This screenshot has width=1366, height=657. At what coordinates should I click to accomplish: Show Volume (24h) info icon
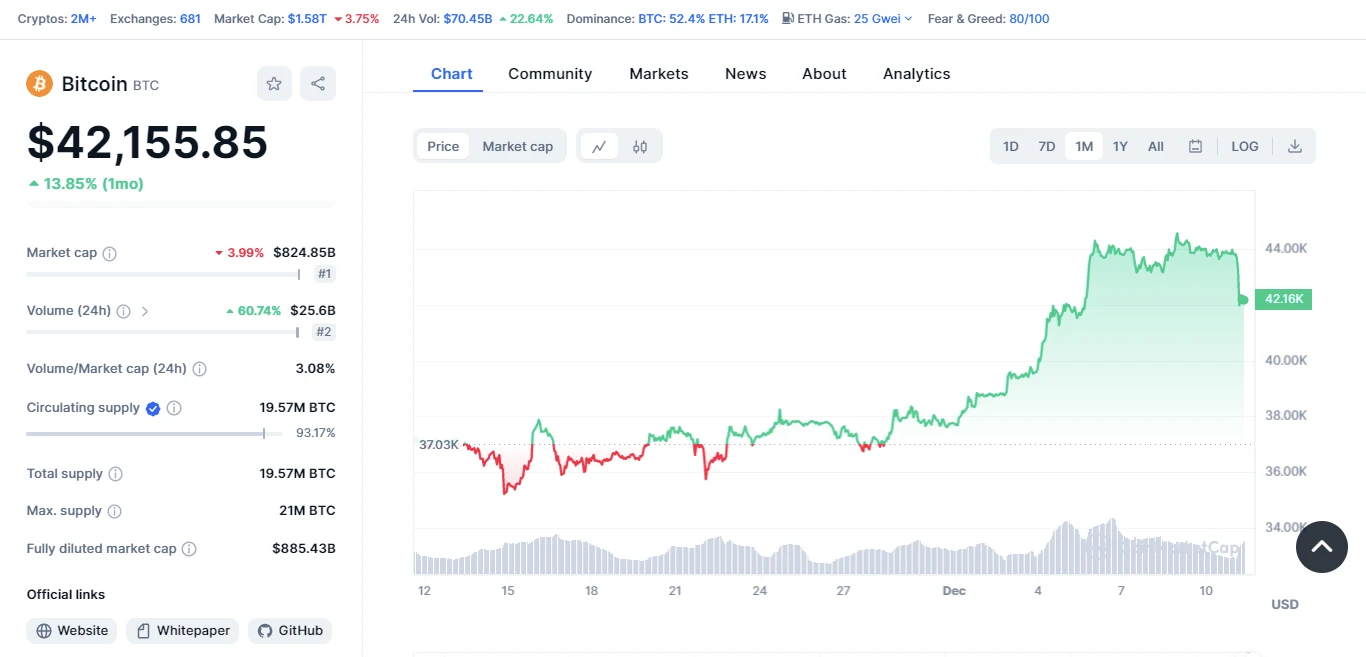123,311
